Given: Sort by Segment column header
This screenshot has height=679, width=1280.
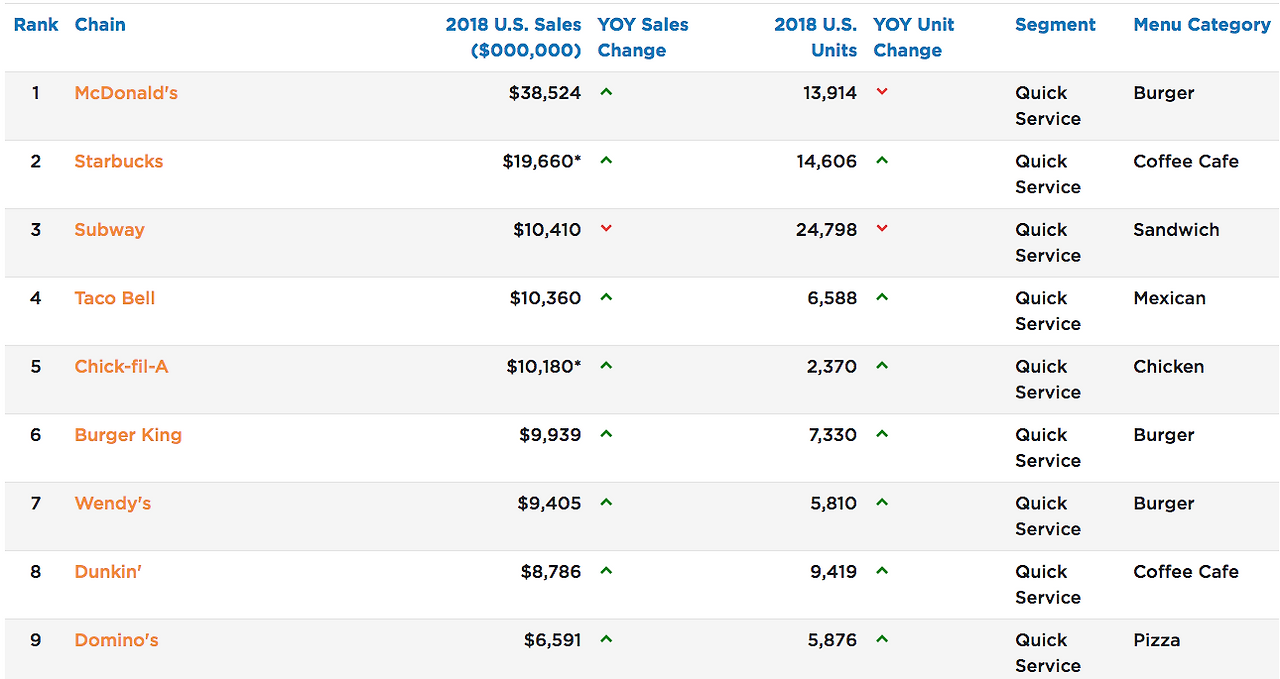Looking at the screenshot, I should (1055, 25).
